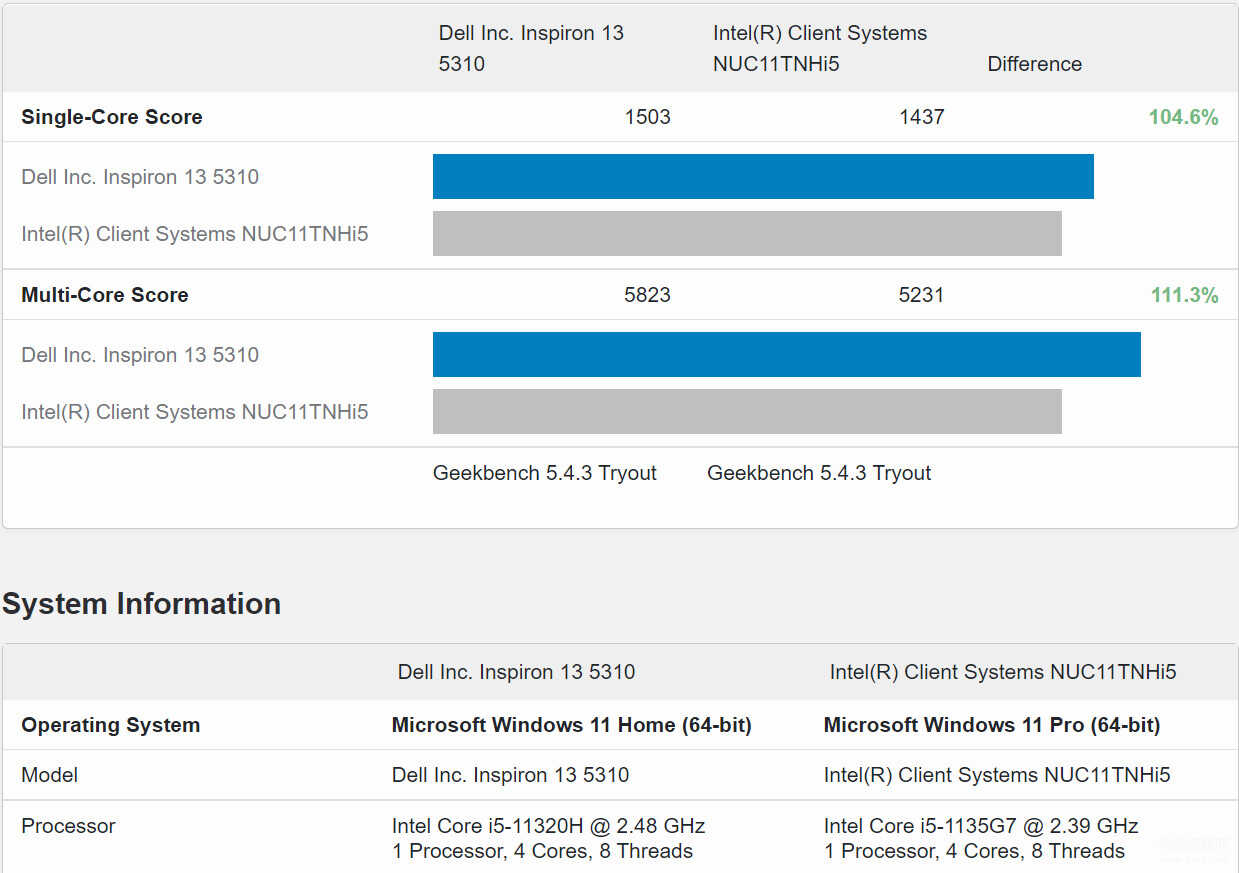Select the gray NUC11TNHi5 single-core score bar
The image size is (1239, 873).
pyautogui.click(x=746, y=233)
